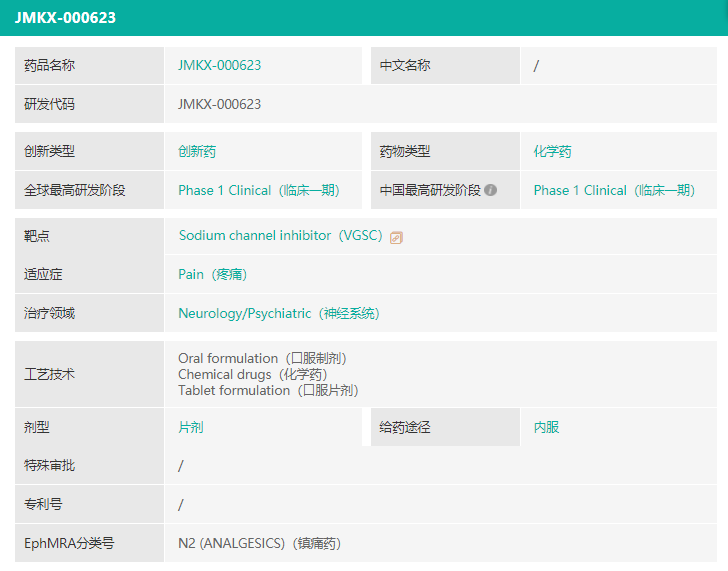Click the Chemical drugs (化学药) technology entry
The image size is (728, 571).
(252, 374)
